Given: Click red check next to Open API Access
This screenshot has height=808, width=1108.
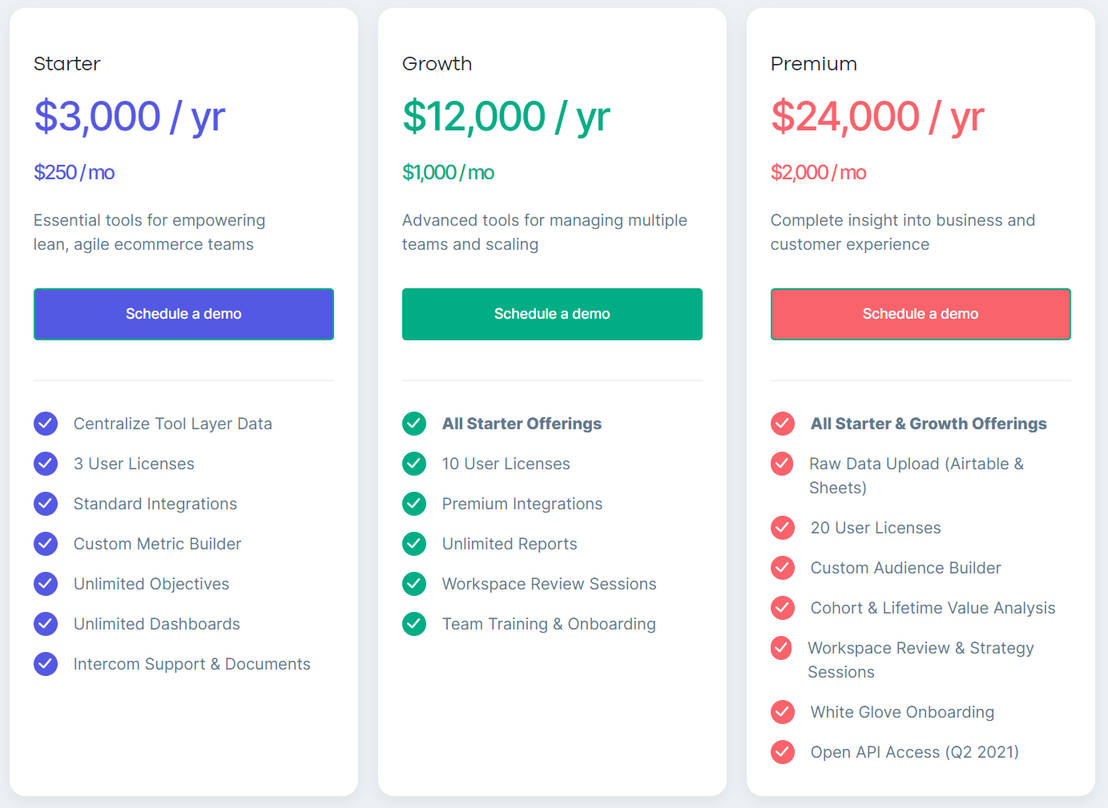Looking at the screenshot, I should [x=782, y=752].
